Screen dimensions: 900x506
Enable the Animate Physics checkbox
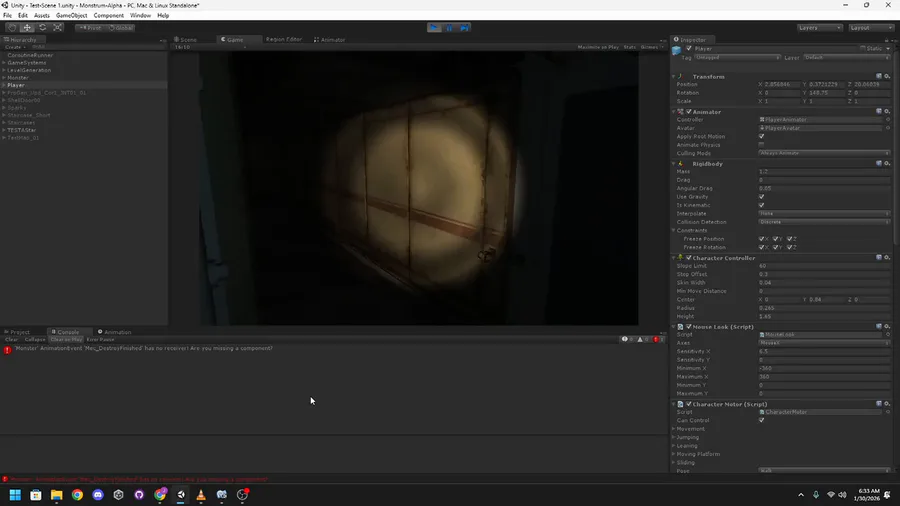tap(762, 145)
